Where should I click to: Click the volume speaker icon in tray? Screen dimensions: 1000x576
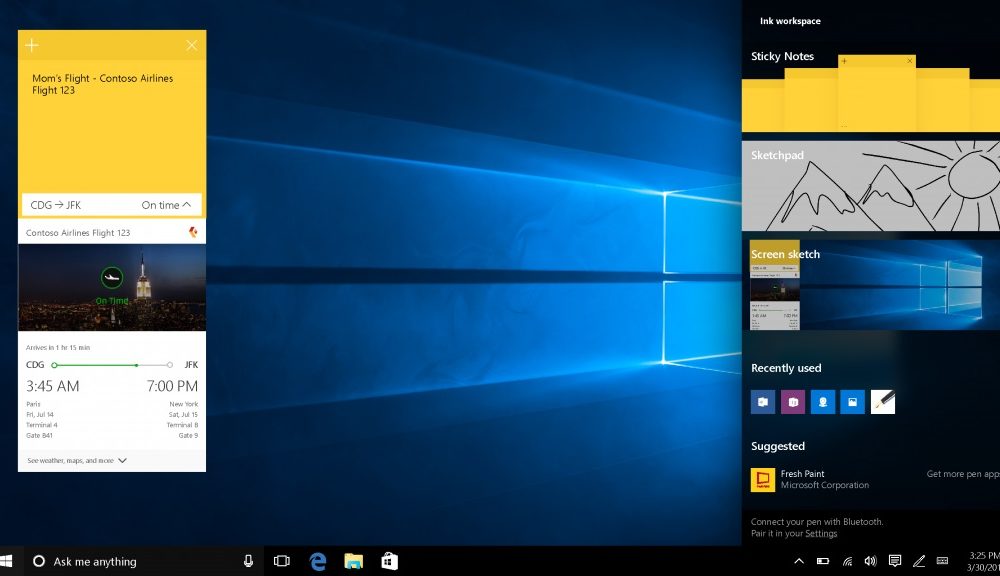pyautogui.click(x=870, y=561)
